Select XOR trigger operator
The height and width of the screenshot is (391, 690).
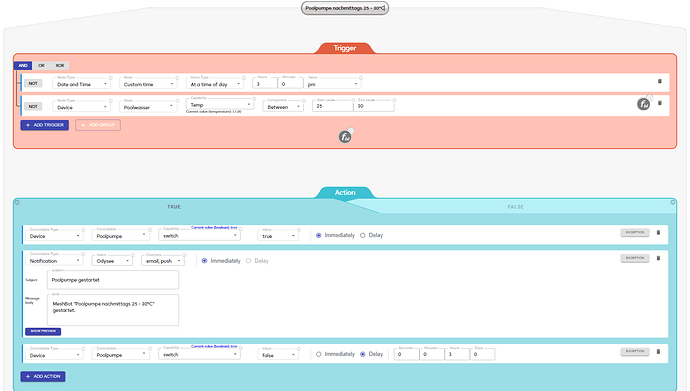pyautogui.click(x=59, y=66)
